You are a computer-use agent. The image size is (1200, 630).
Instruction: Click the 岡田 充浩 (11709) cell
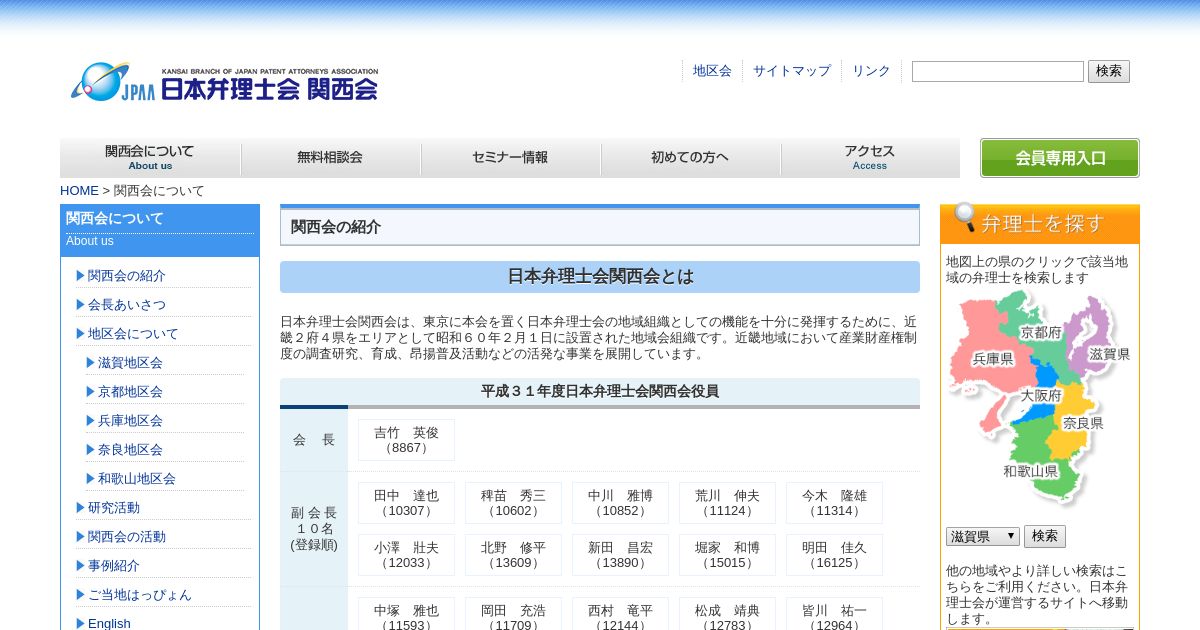513,614
